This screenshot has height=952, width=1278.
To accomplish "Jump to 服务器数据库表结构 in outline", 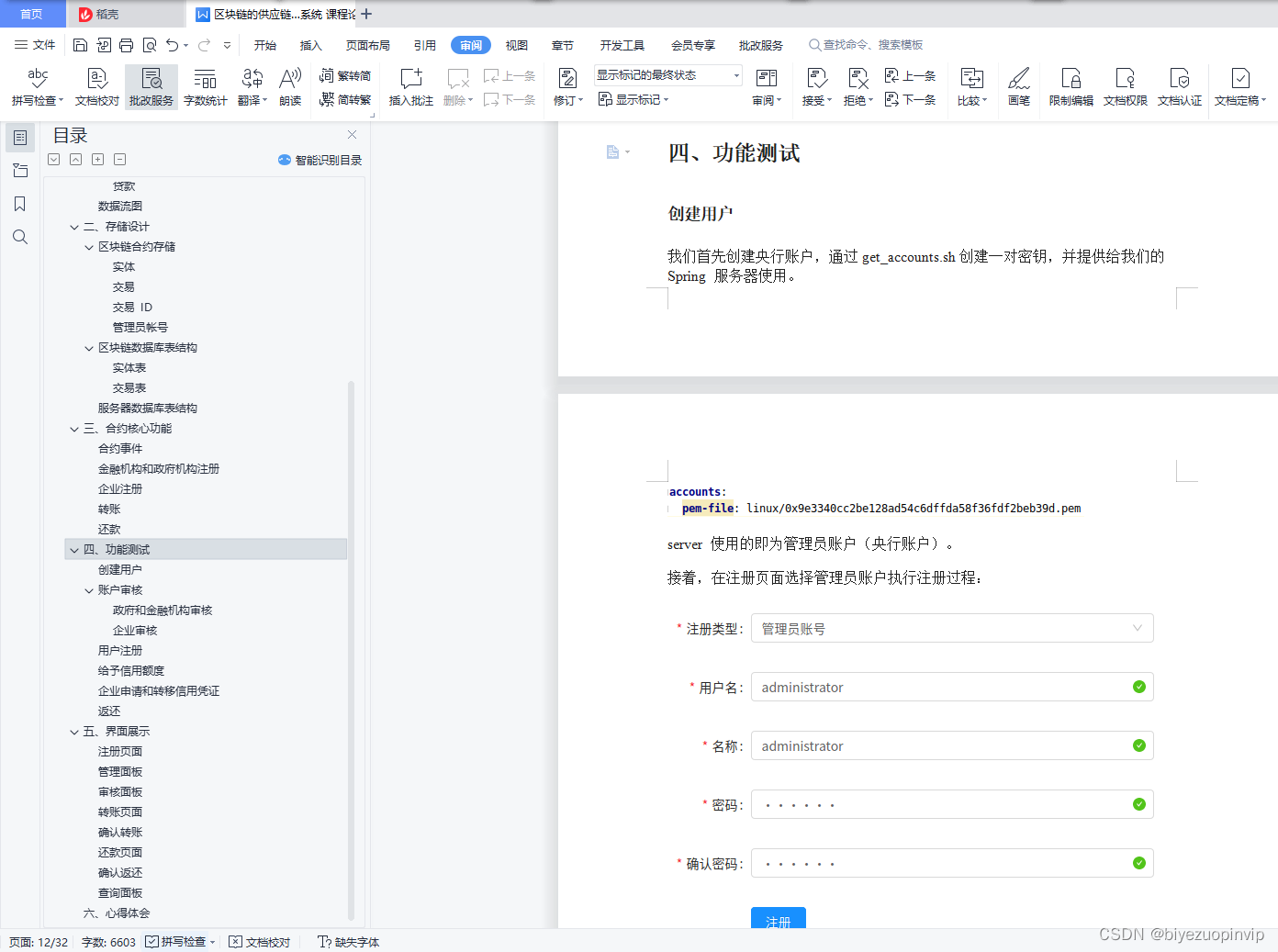I will (148, 409).
